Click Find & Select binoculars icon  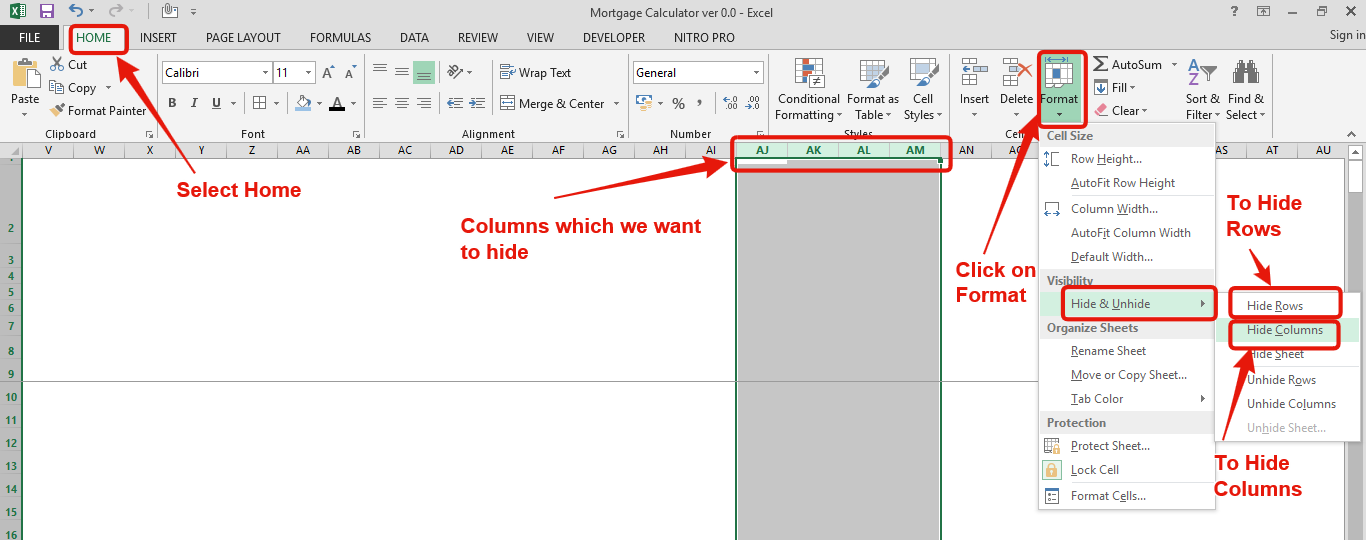[1246, 73]
